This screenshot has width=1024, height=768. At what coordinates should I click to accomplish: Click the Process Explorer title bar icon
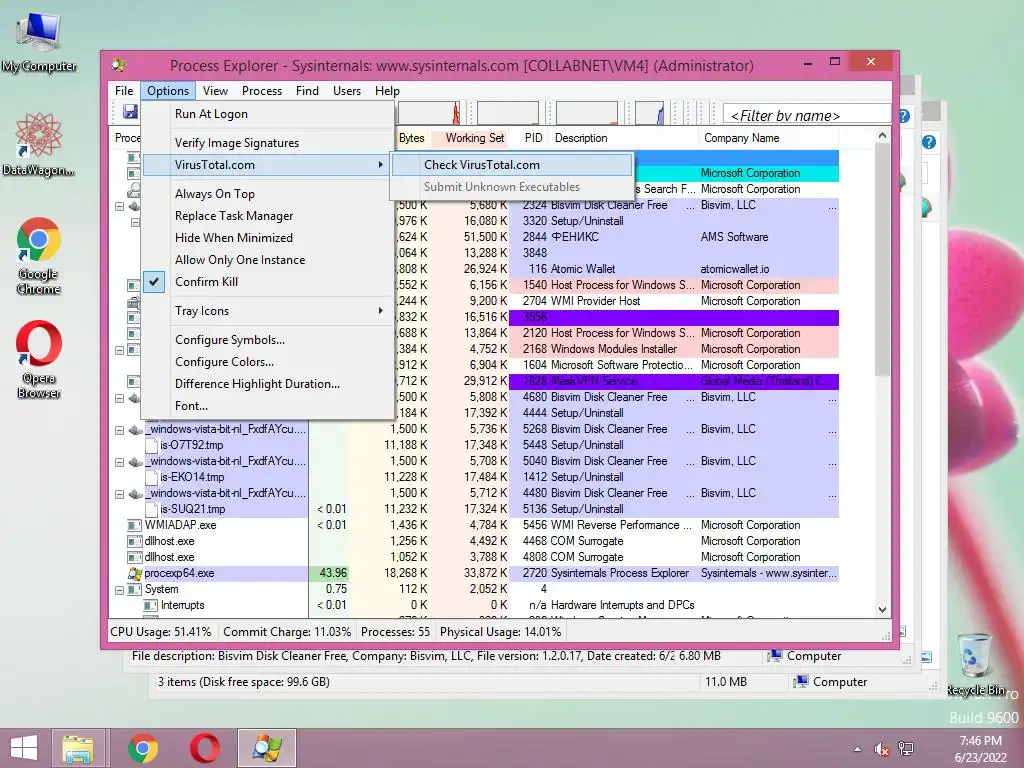tap(119, 65)
